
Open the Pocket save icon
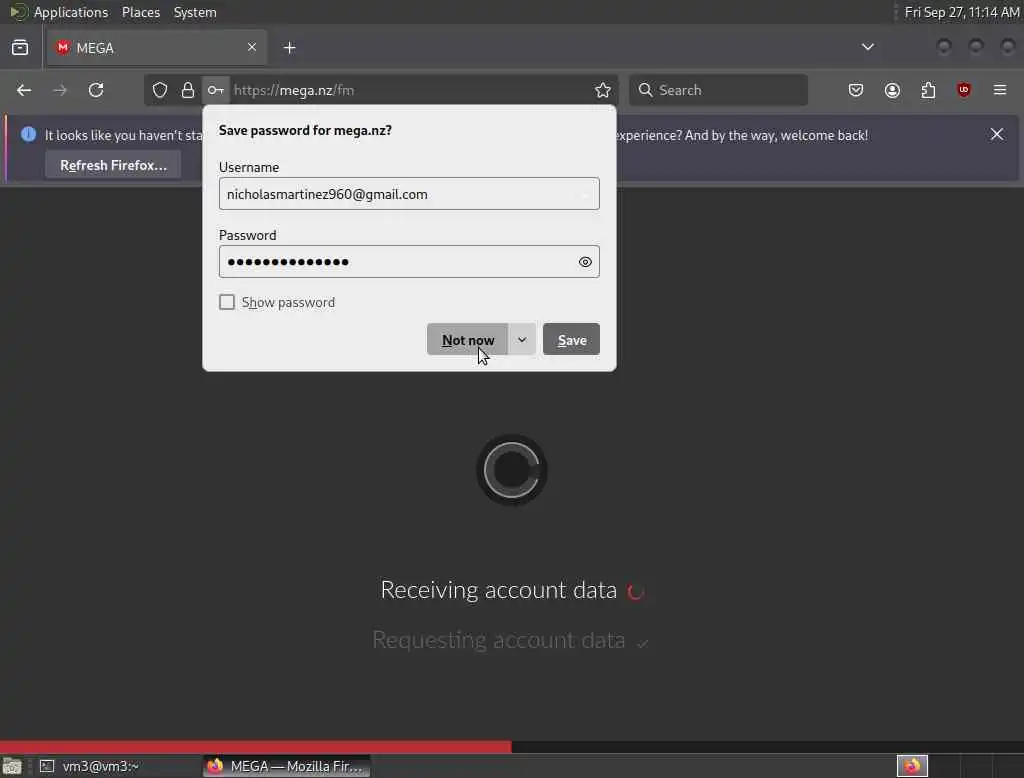pyautogui.click(x=856, y=90)
